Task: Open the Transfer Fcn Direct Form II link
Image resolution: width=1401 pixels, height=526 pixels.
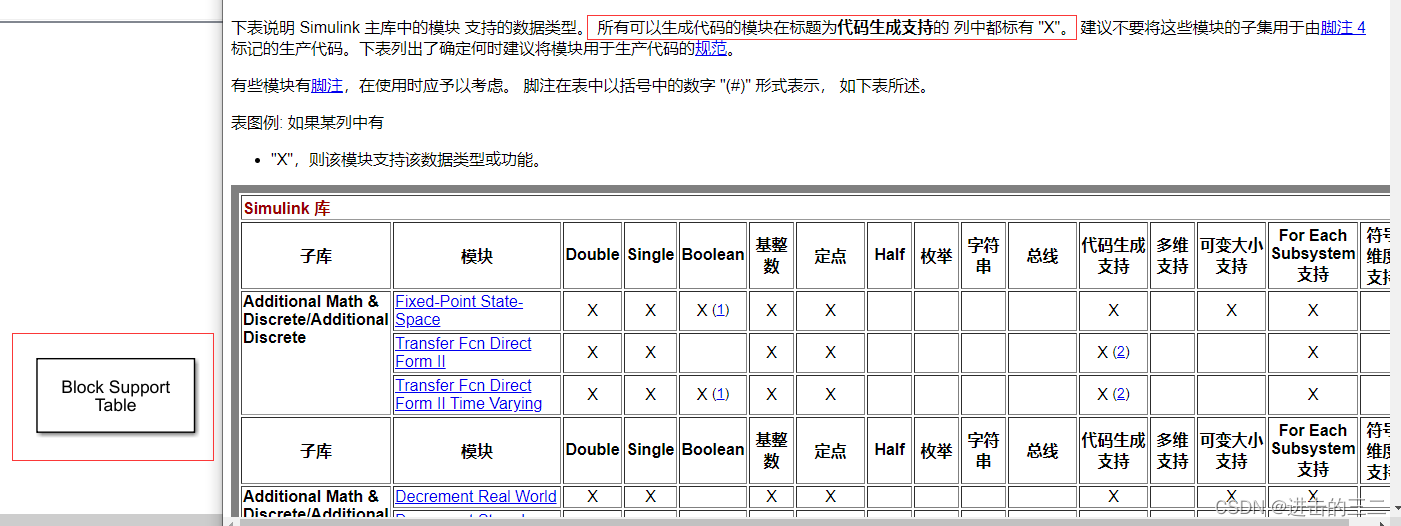Action: coord(463,352)
